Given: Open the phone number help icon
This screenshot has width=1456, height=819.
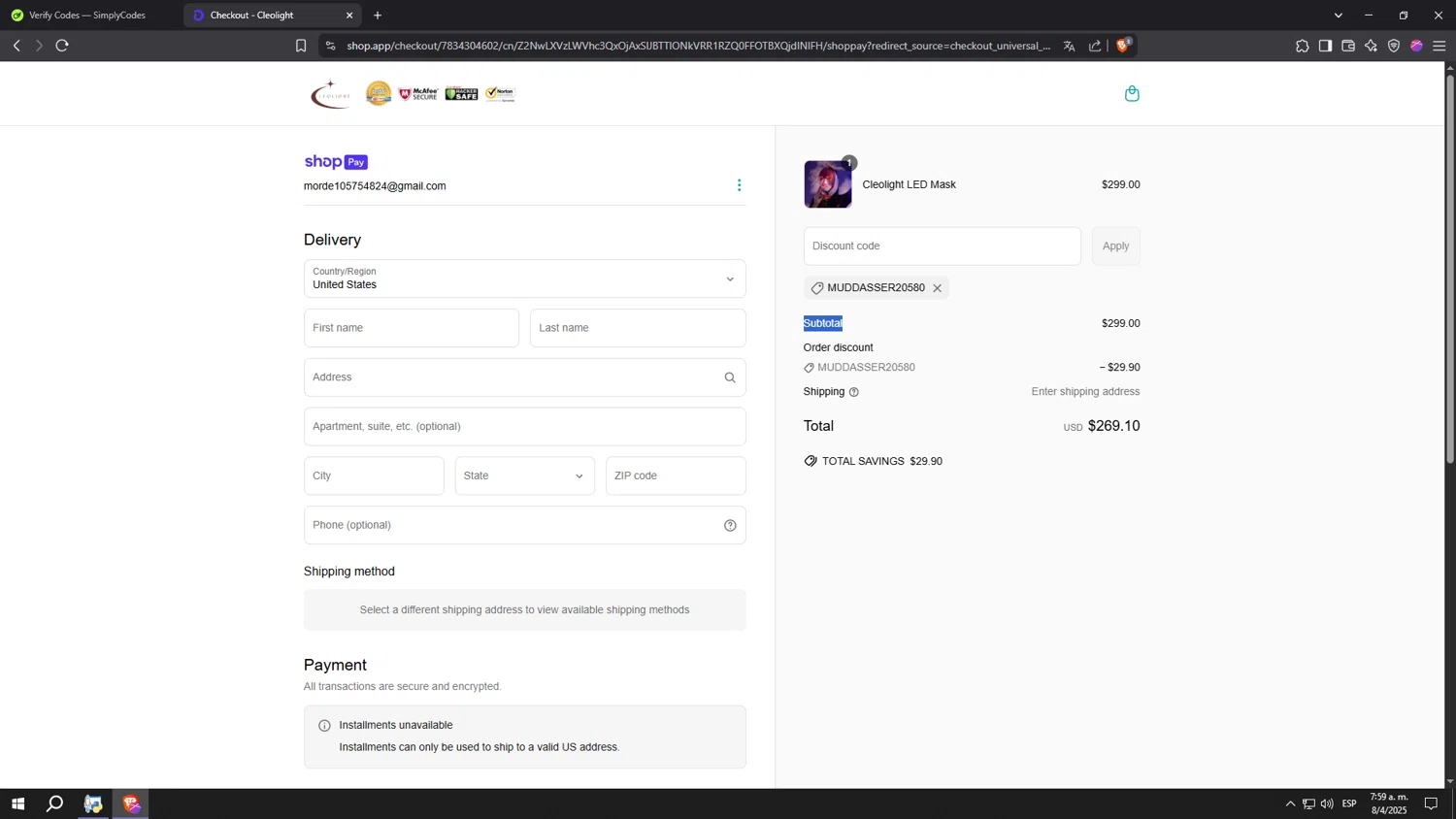Looking at the screenshot, I should [x=730, y=525].
